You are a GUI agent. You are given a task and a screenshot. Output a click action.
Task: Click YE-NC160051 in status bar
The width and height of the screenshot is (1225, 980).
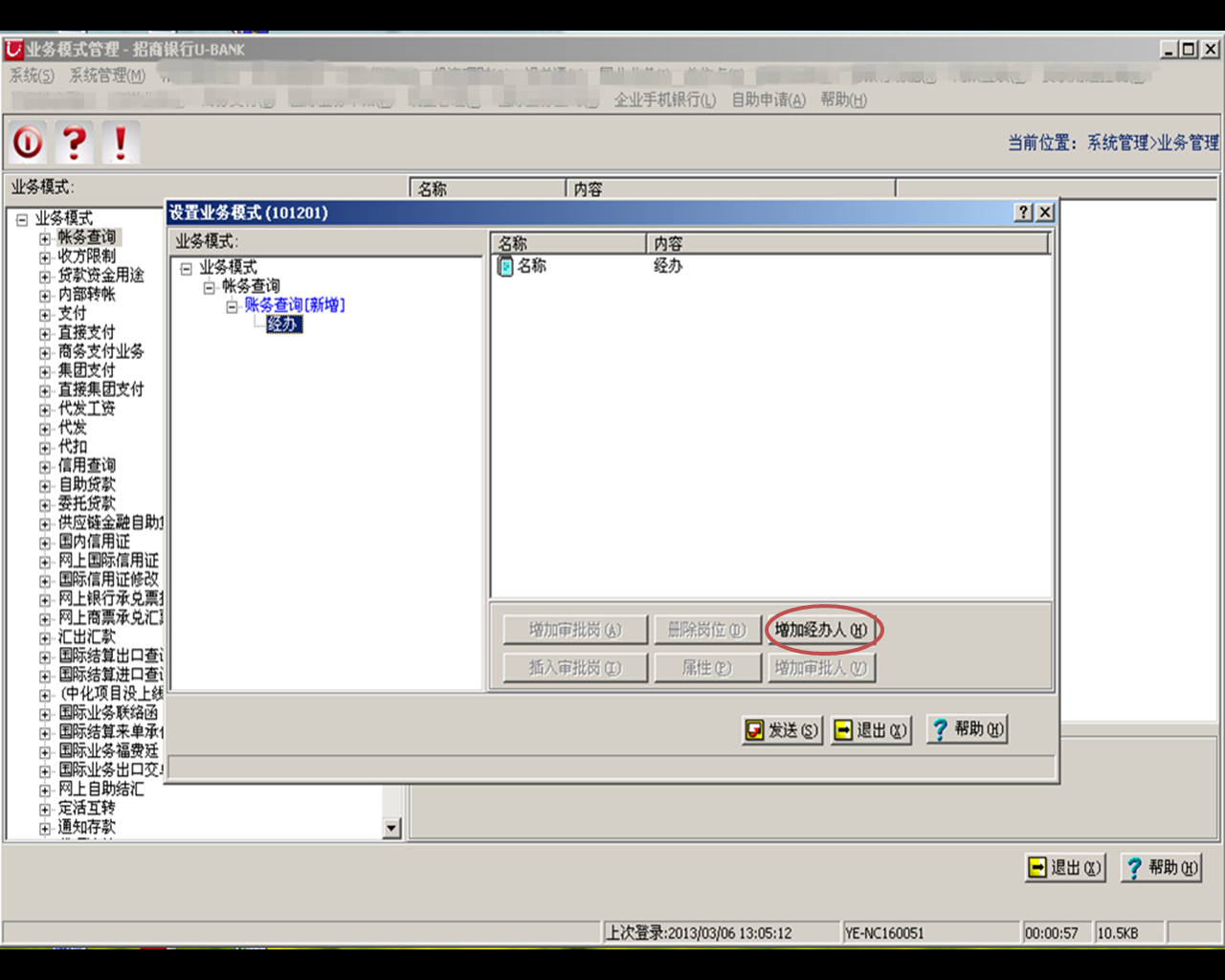pyautogui.click(x=932, y=932)
